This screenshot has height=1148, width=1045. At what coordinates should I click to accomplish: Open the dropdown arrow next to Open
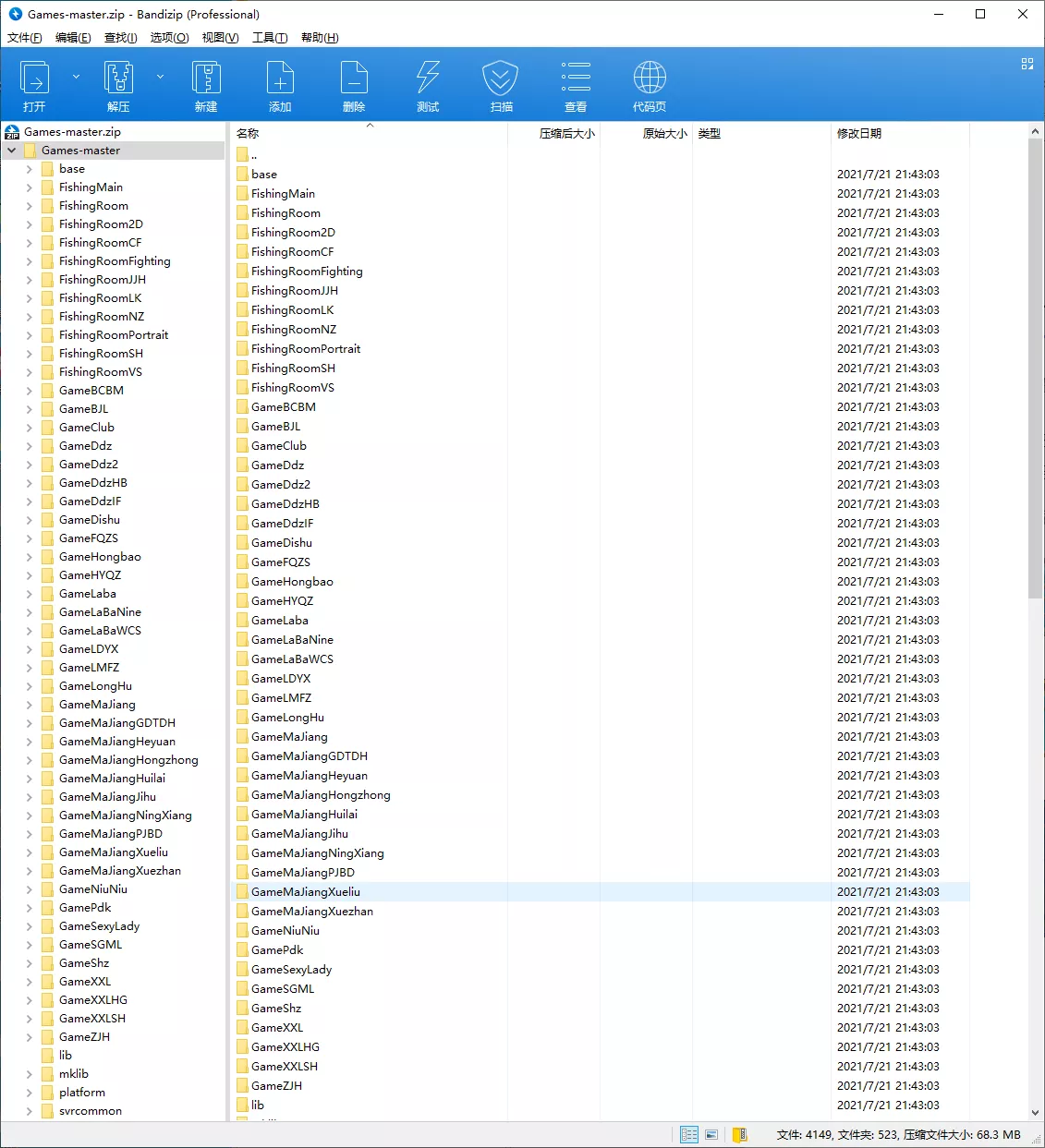(76, 77)
